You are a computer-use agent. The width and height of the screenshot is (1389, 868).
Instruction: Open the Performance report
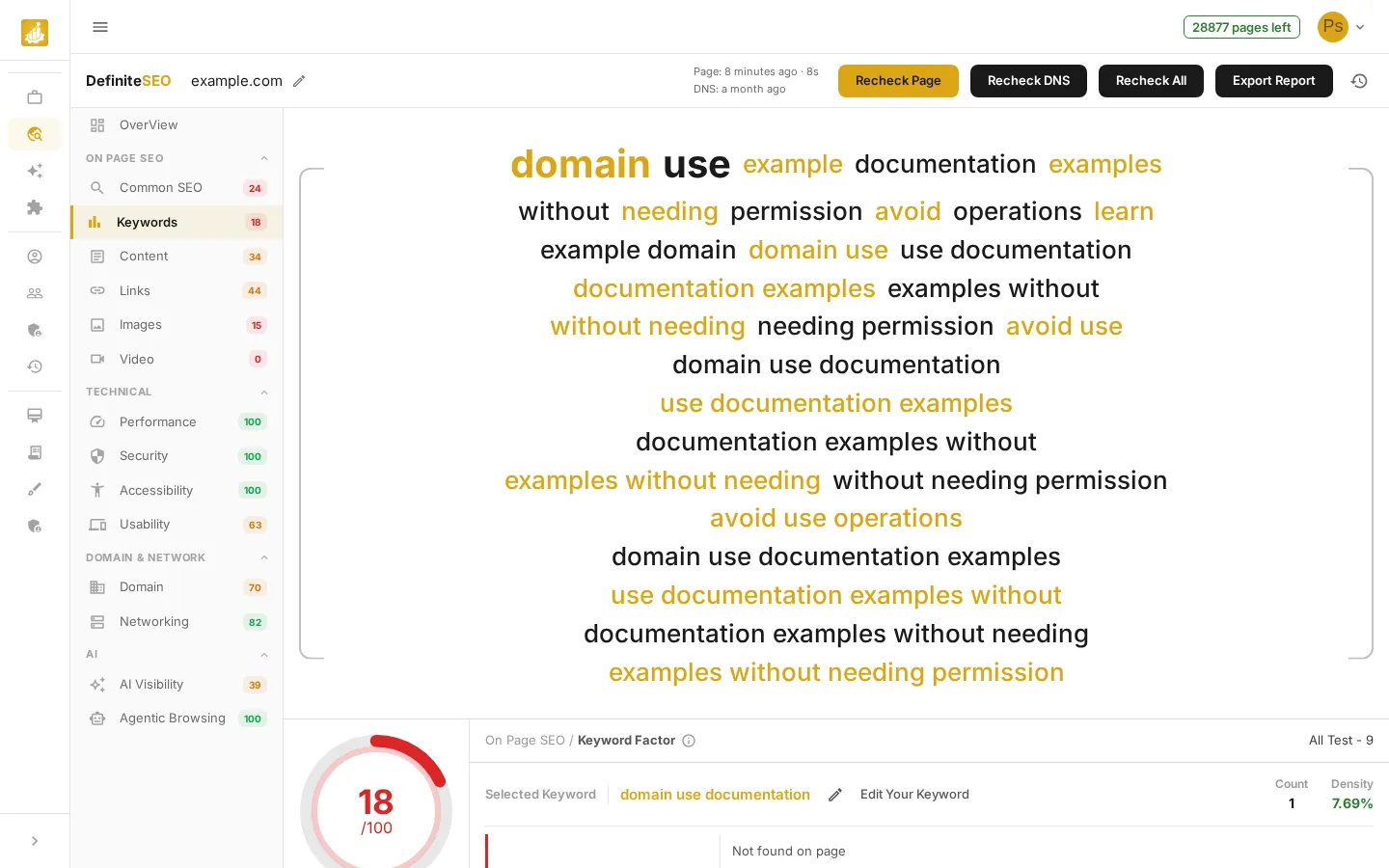(177, 421)
